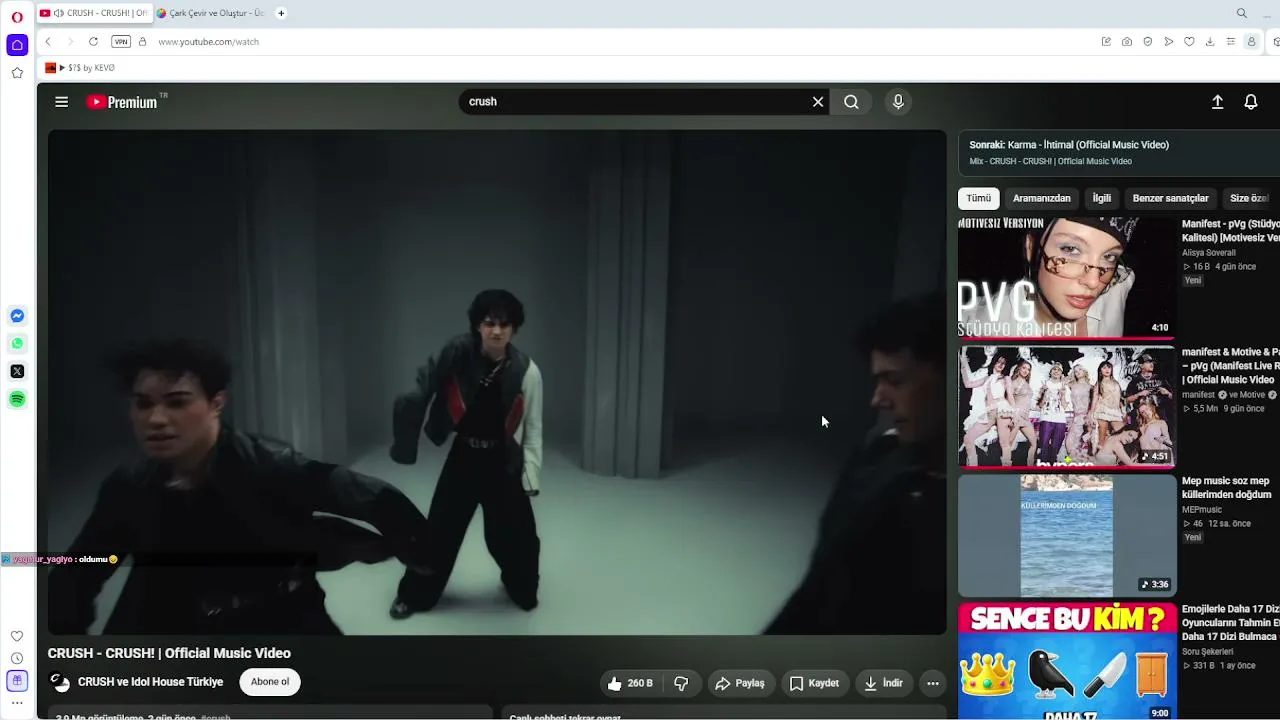This screenshot has width=1280, height=720.
Task: Open the manifest & Motive pVg thumbnail
Action: tap(1067, 407)
